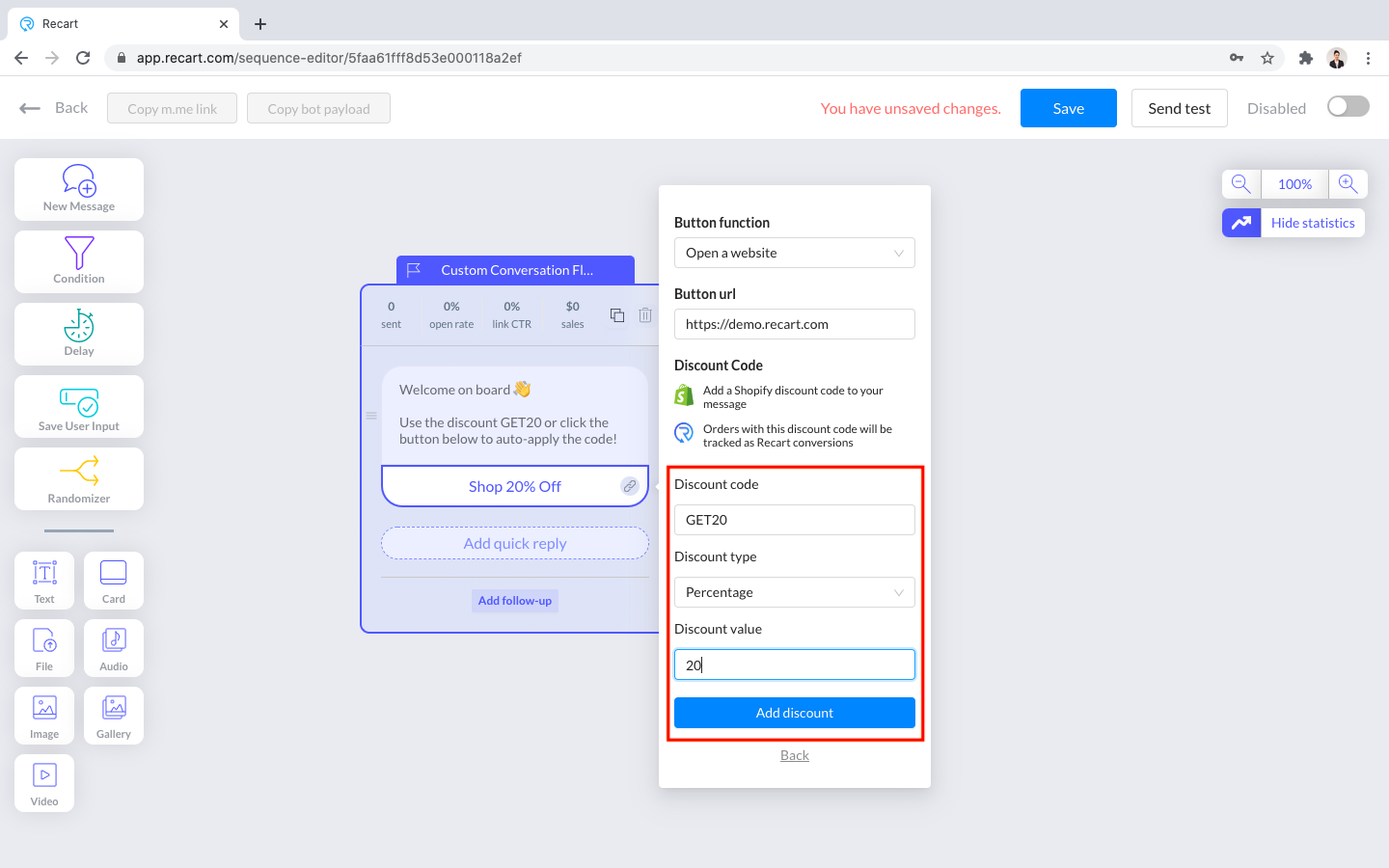Open the saved passwords key icon

tap(1237, 58)
